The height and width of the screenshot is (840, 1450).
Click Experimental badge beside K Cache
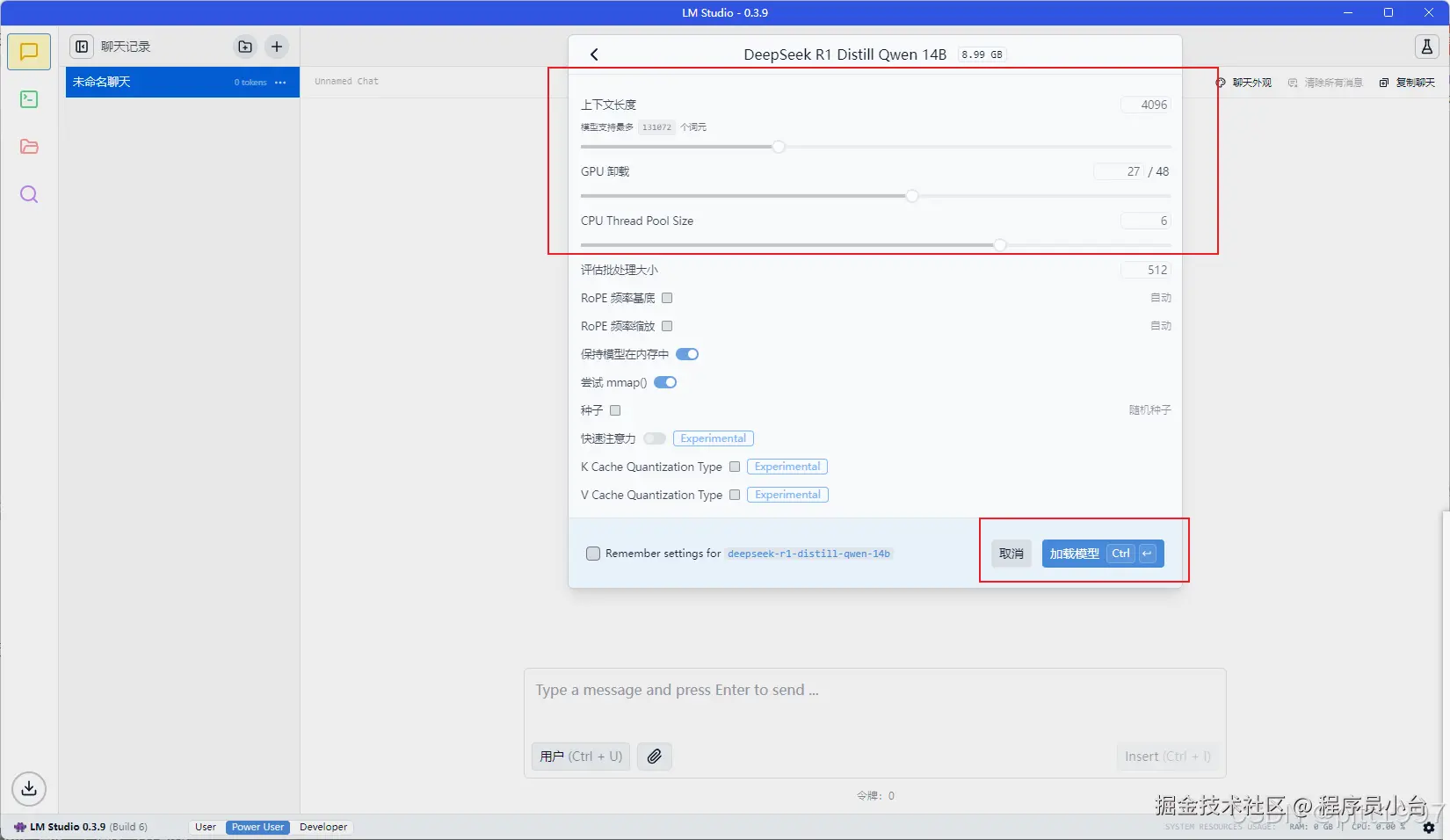(787, 467)
